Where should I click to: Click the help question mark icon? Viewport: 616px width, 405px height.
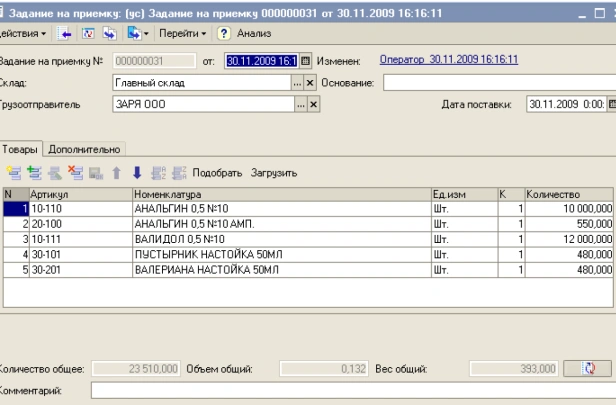tap(224, 34)
